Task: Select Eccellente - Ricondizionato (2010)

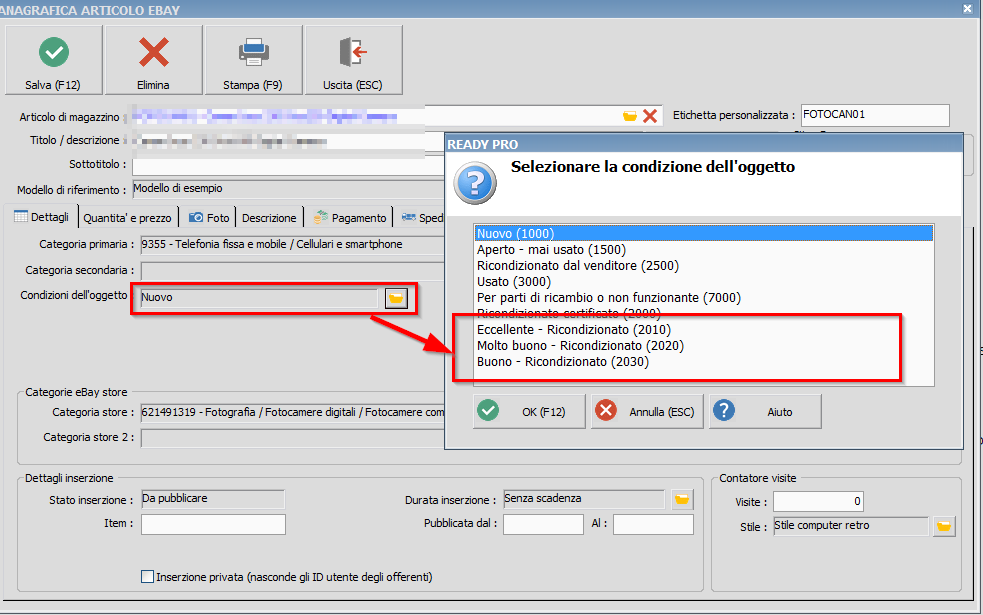Action: 703,330
